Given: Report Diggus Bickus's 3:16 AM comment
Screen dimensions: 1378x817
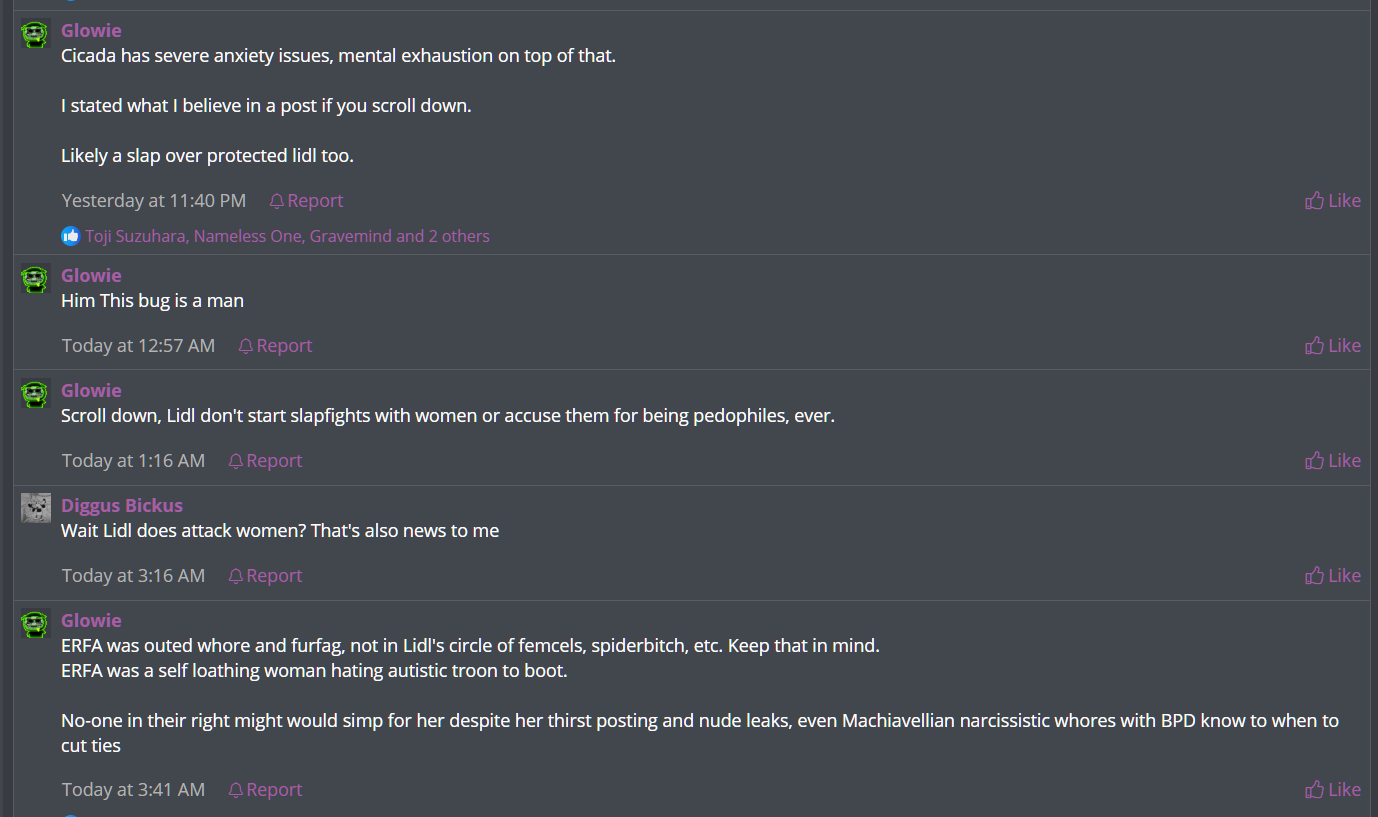Looking at the screenshot, I should click(265, 576).
